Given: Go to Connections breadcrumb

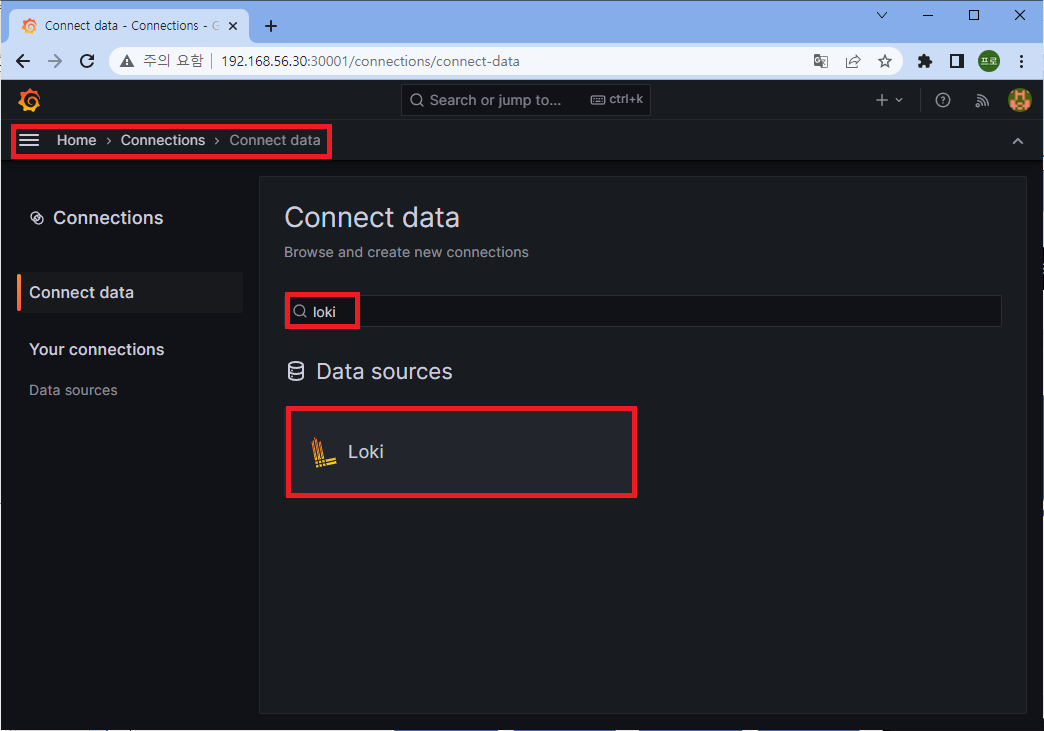Looking at the screenshot, I should [162, 140].
